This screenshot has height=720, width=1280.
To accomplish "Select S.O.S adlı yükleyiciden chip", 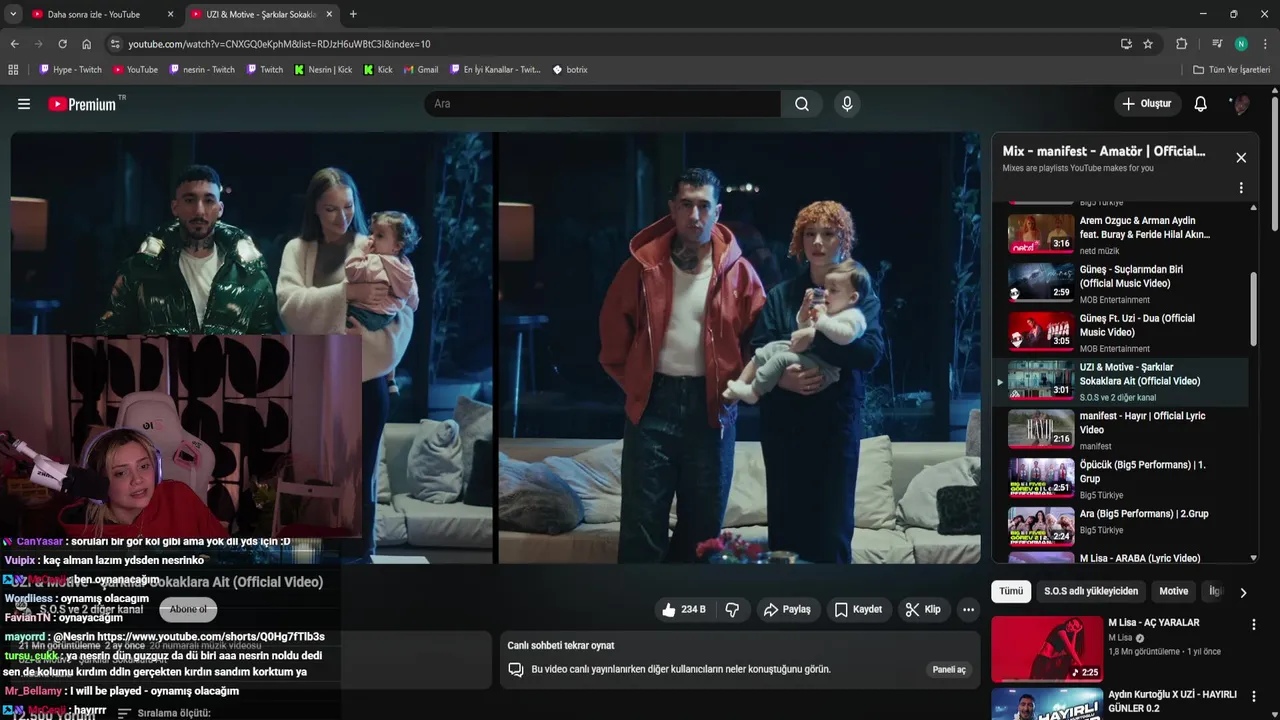I will pos(1091,591).
